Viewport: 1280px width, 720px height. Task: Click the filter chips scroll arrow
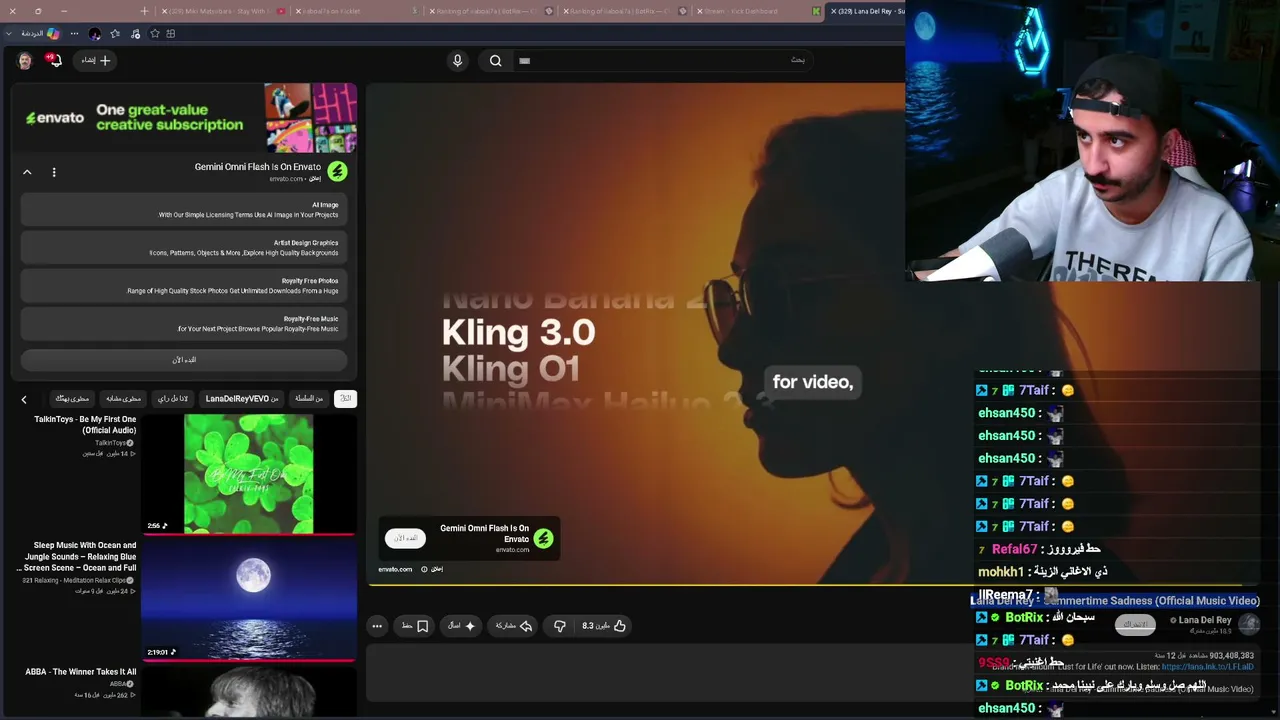click(24, 399)
